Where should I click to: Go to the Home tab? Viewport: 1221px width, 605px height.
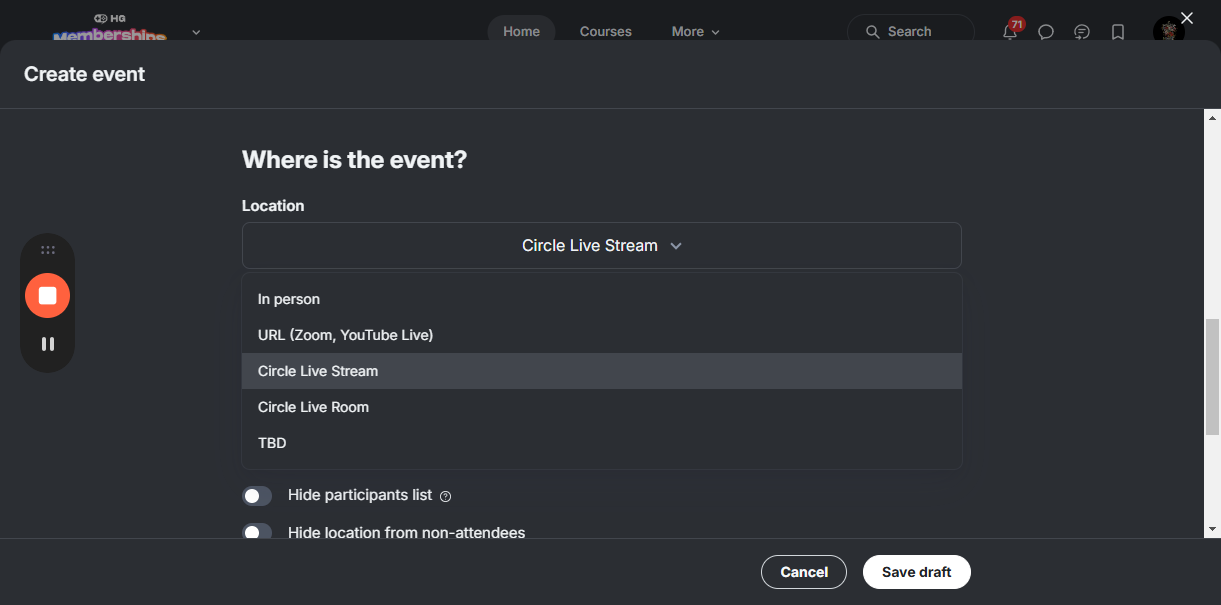tap(521, 32)
